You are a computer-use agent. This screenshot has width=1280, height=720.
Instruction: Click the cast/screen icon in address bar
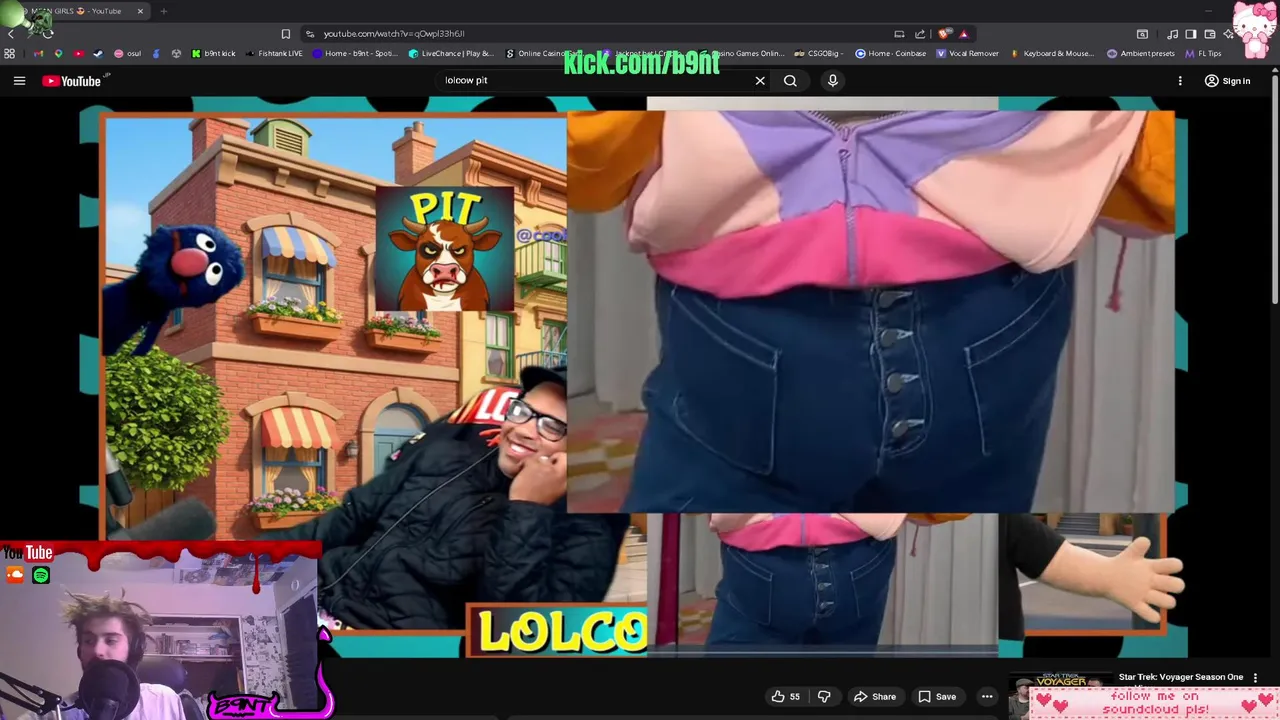(899, 34)
